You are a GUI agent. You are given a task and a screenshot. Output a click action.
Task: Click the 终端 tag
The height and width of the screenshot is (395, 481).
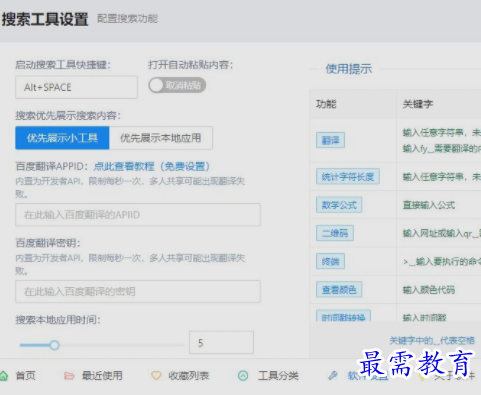pyautogui.click(x=330, y=261)
